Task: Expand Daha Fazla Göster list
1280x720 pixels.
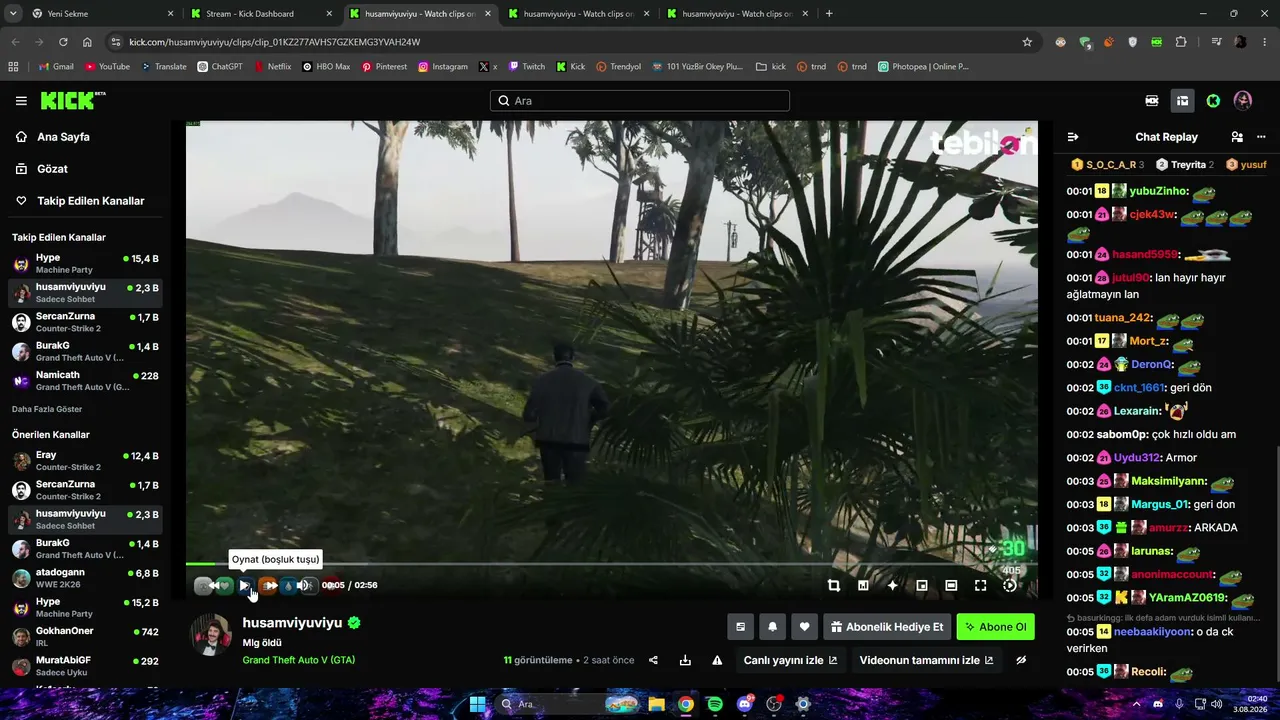Action: pos(47,409)
